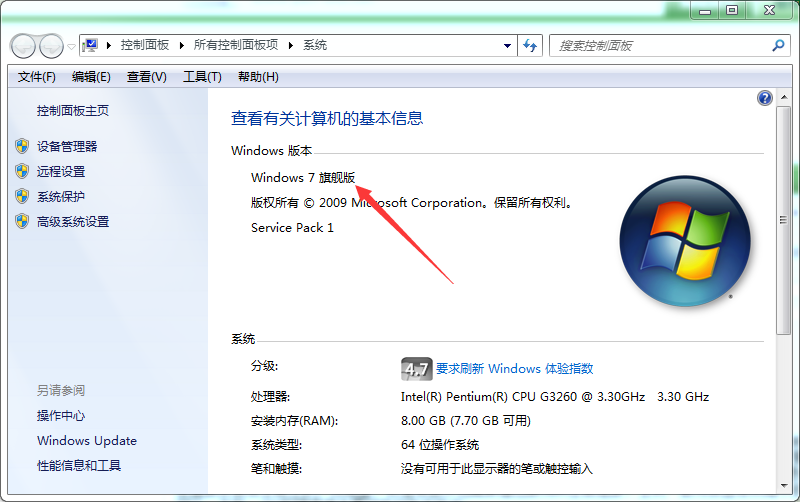Click the Forward navigation arrow button
Viewport: 800px width, 502px height.
coord(50,46)
